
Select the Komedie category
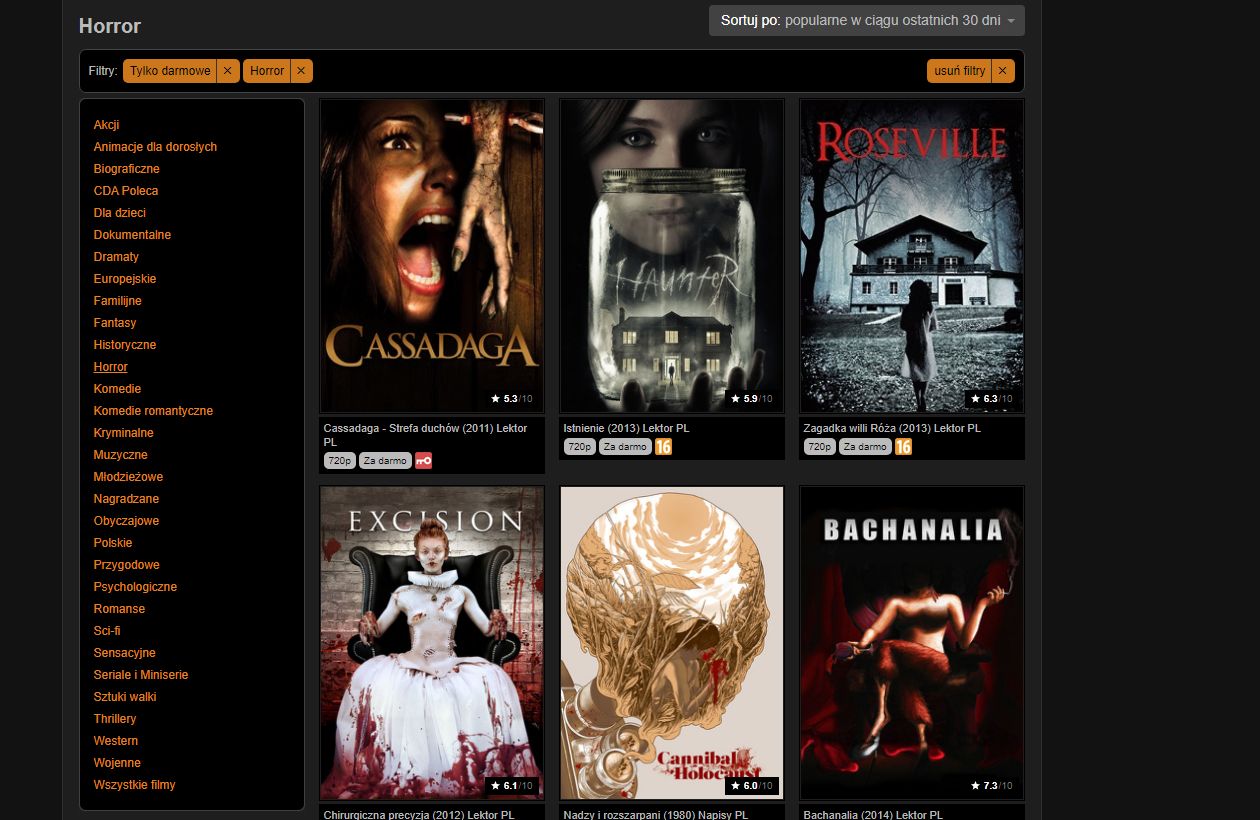pyautogui.click(x=117, y=389)
